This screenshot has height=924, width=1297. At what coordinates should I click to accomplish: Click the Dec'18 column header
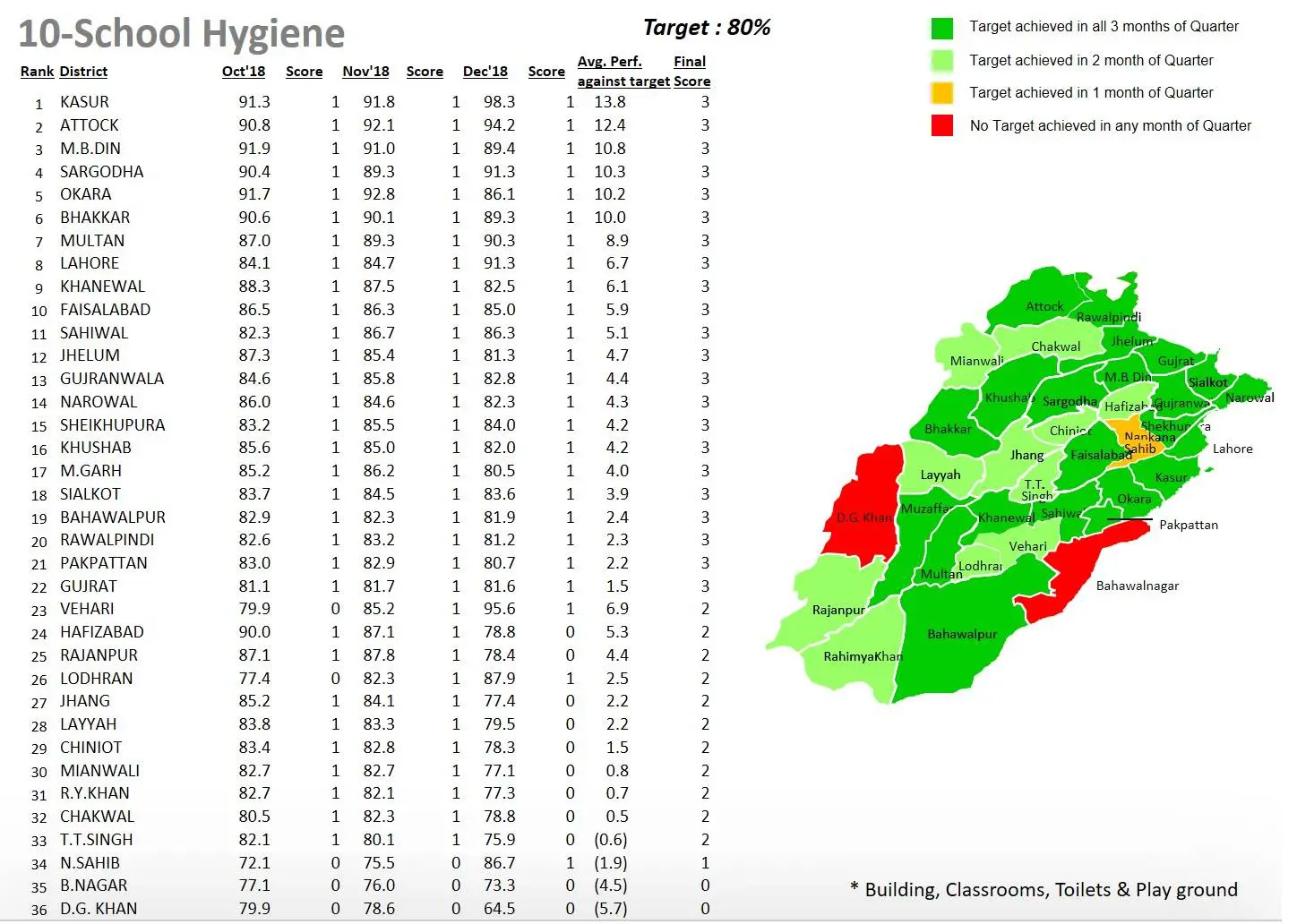[485, 72]
